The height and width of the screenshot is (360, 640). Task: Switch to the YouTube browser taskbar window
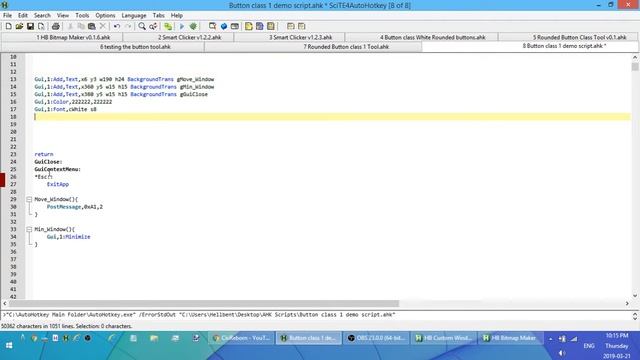click(x=241, y=338)
